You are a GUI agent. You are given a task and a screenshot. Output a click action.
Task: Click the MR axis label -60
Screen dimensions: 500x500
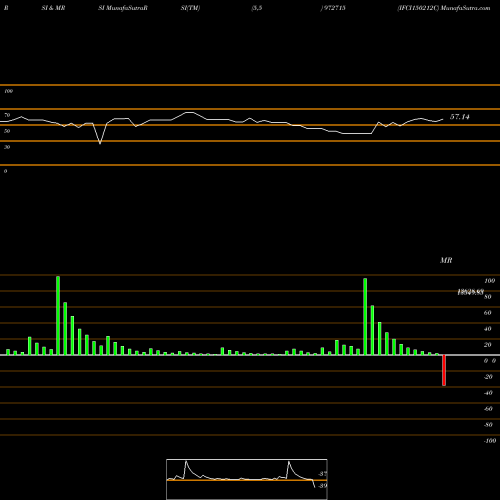pyautogui.click(x=488, y=409)
